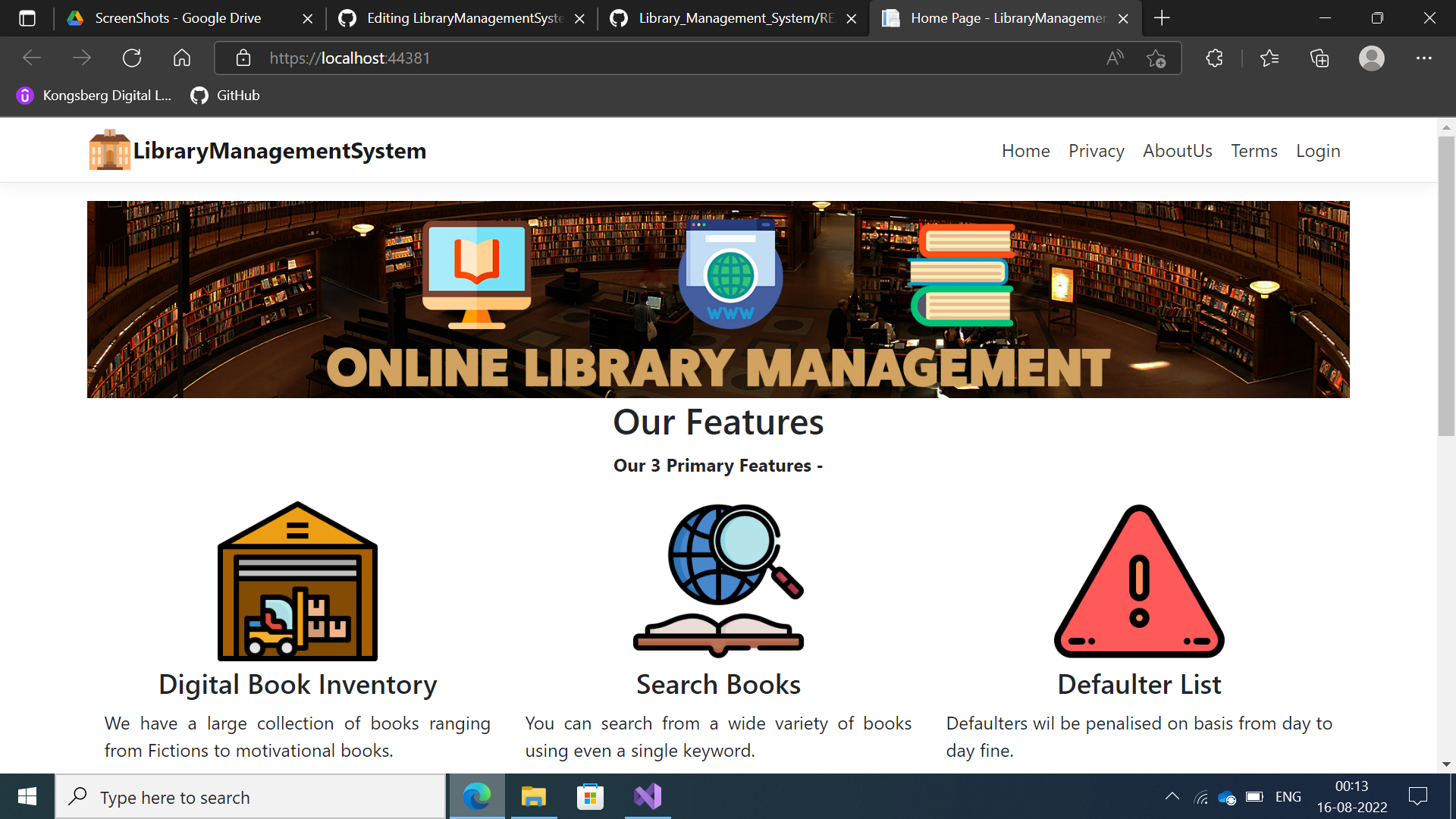Open the browser profile avatar

pyautogui.click(x=1372, y=58)
